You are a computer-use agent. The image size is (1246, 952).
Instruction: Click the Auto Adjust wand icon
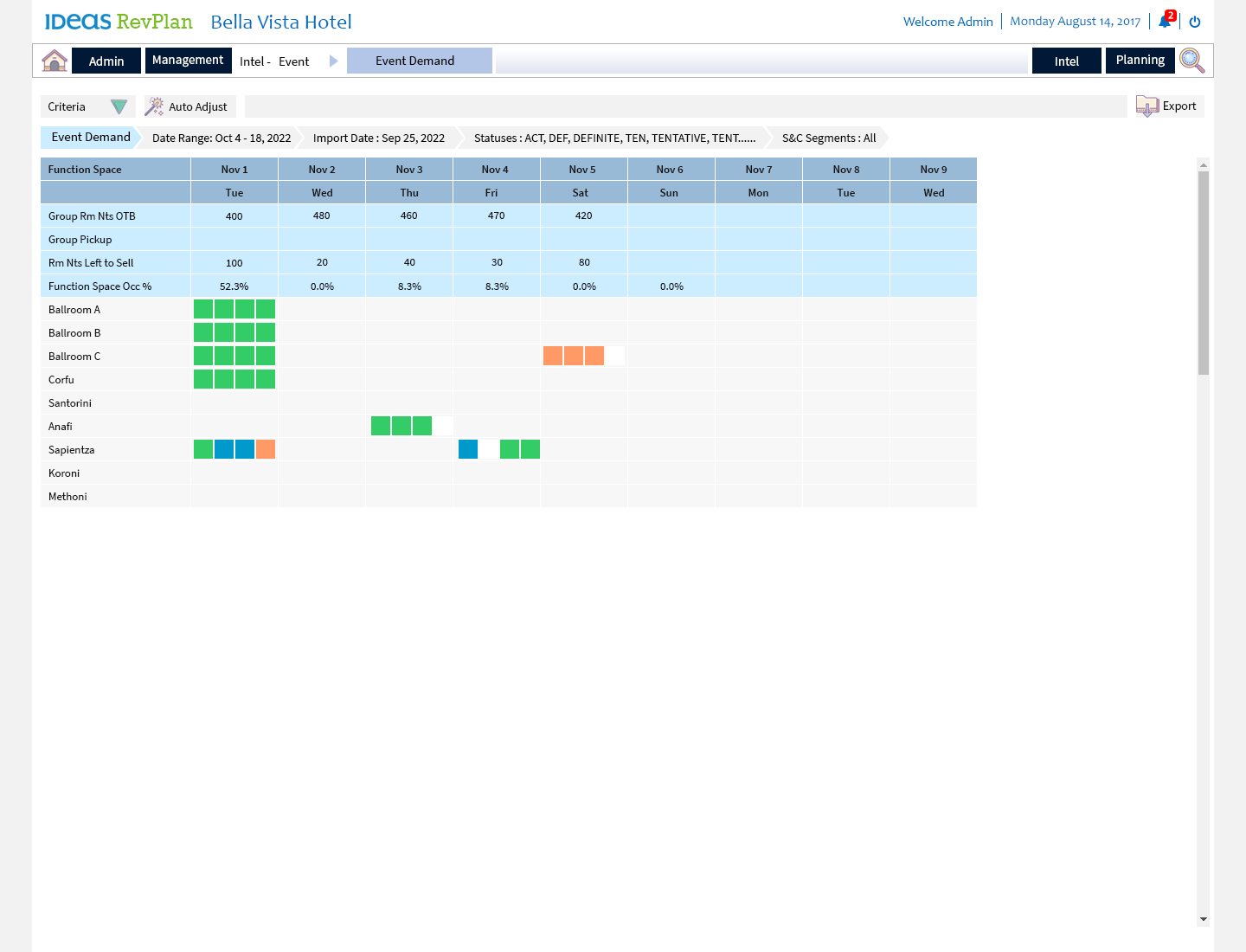click(x=154, y=106)
